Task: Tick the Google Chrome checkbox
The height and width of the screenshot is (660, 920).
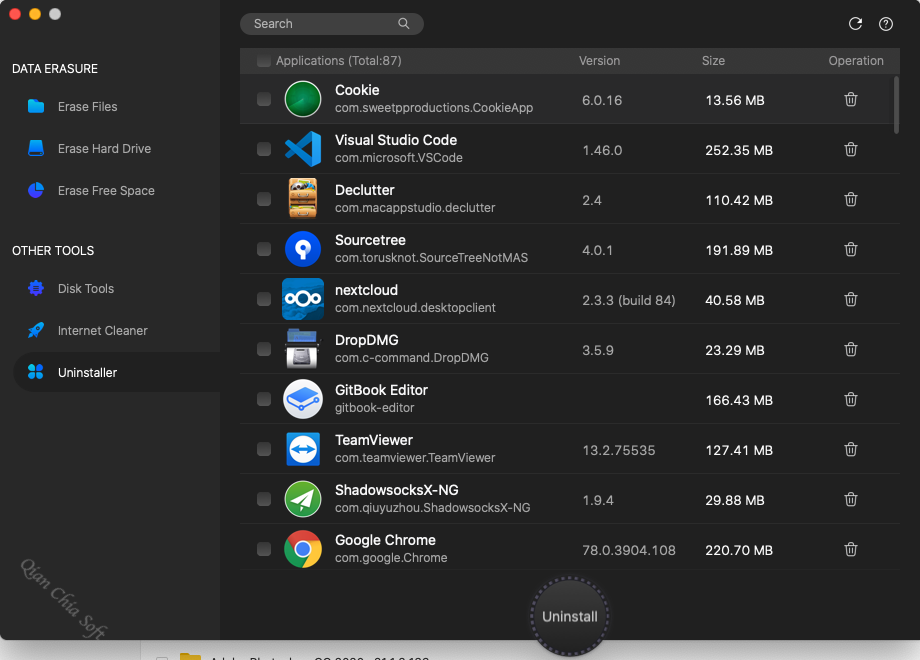Action: (264, 549)
